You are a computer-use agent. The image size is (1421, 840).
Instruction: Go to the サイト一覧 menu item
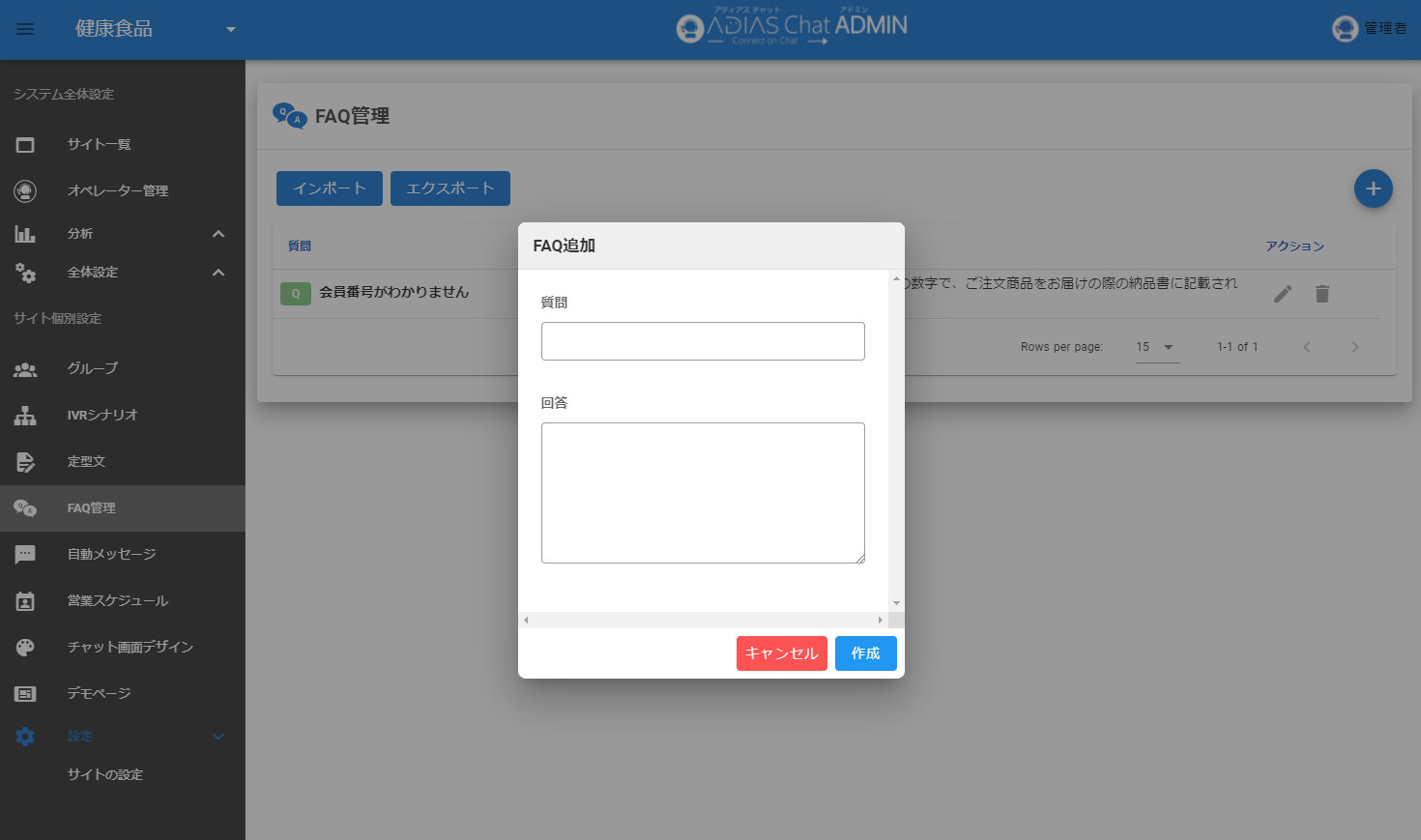click(99, 145)
